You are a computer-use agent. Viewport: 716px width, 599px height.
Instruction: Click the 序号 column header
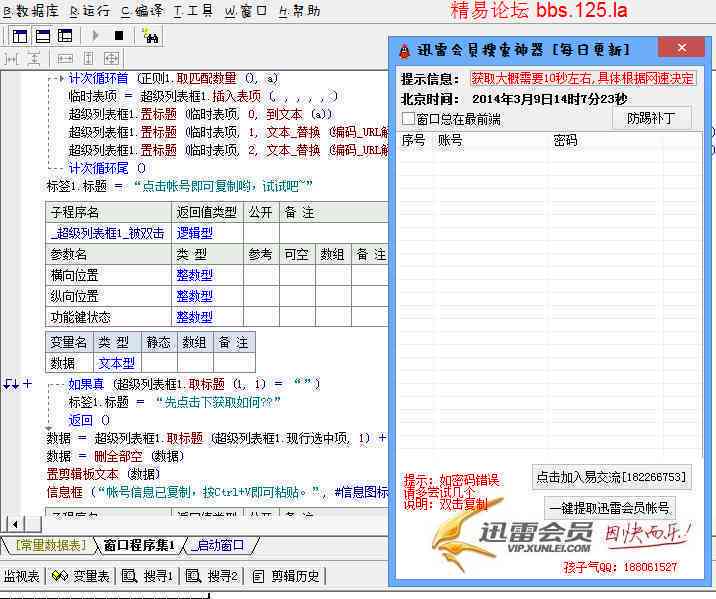(x=415, y=140)
